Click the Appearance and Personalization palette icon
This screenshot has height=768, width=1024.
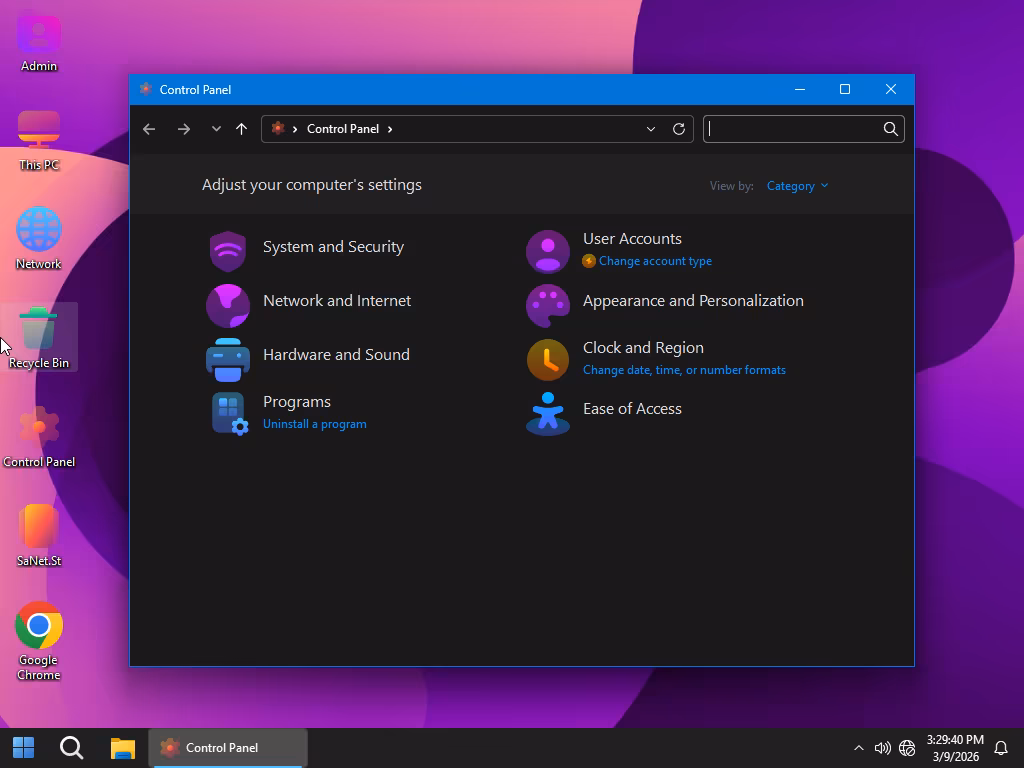pyautogui.click(x=547, y=305)
